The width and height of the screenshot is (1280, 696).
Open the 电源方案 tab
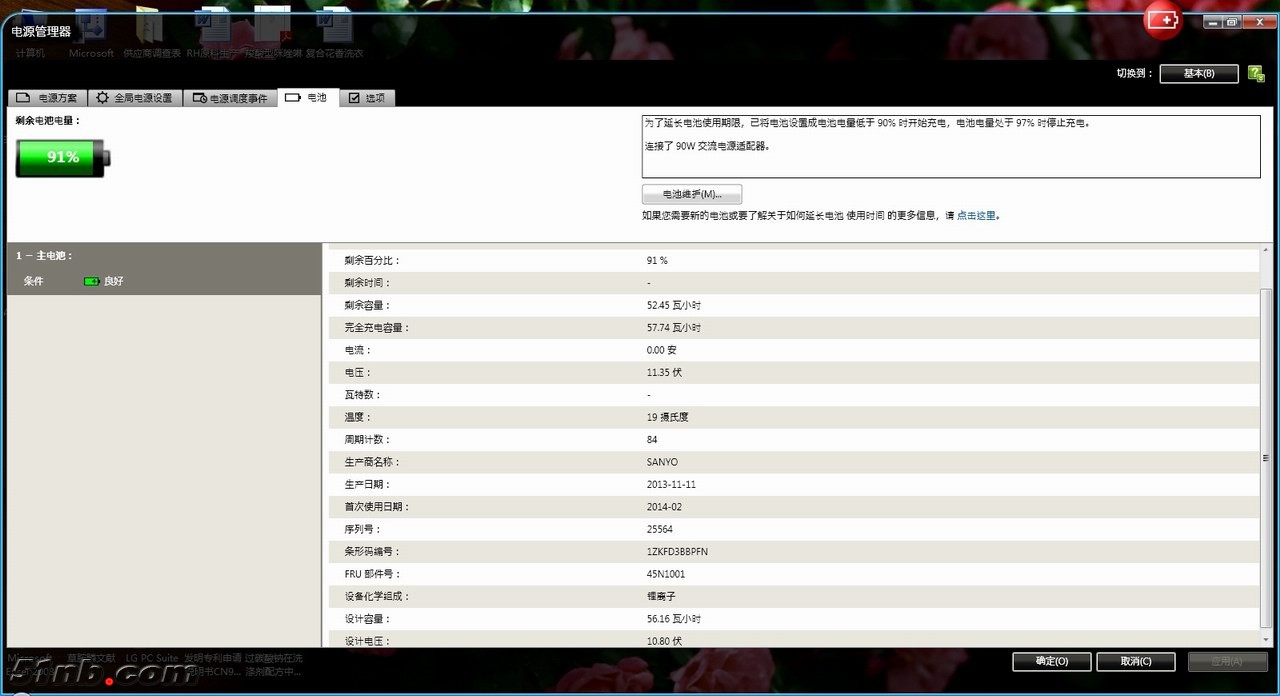[x=47, y=98]
